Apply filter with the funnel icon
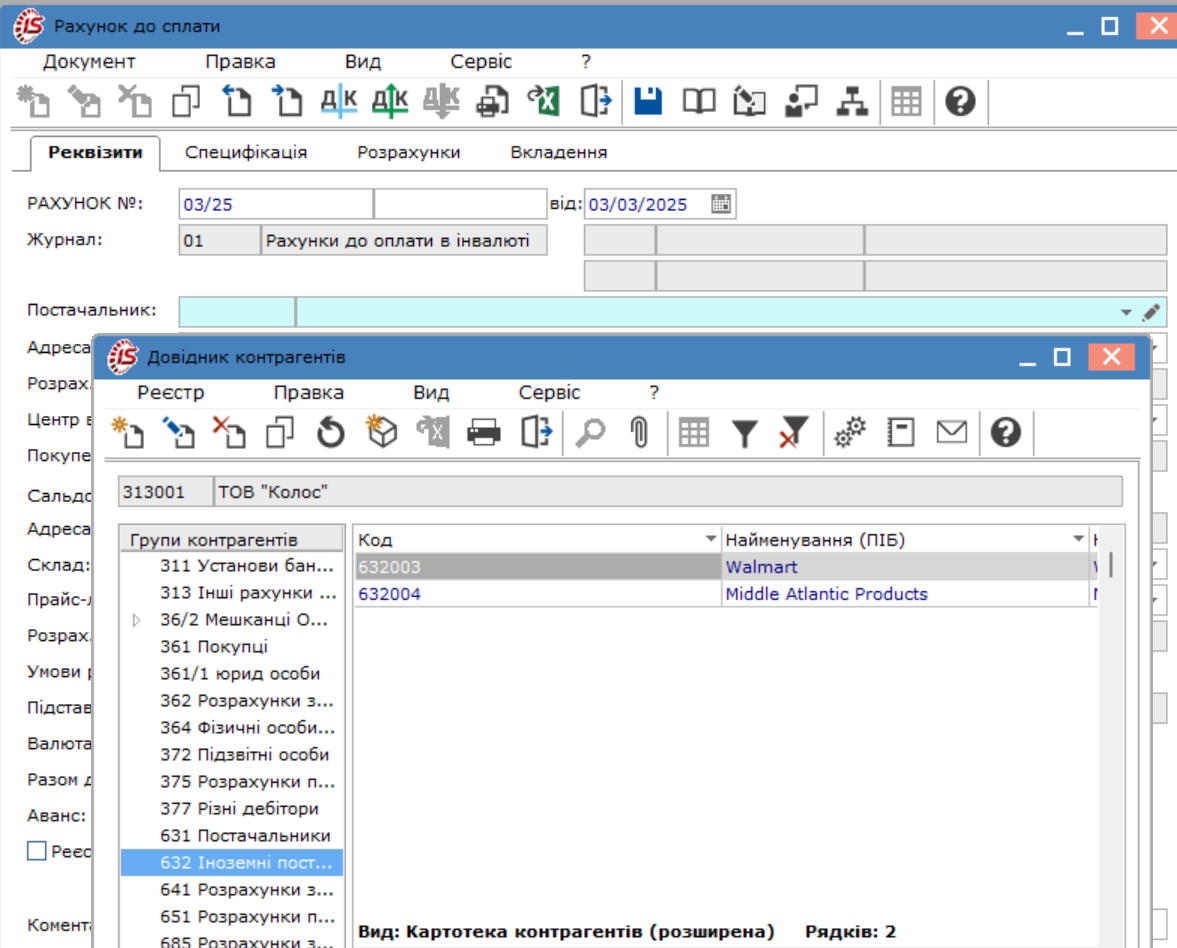The width and height of the screenshot is (1177, 948). click(x=745, y=432)
